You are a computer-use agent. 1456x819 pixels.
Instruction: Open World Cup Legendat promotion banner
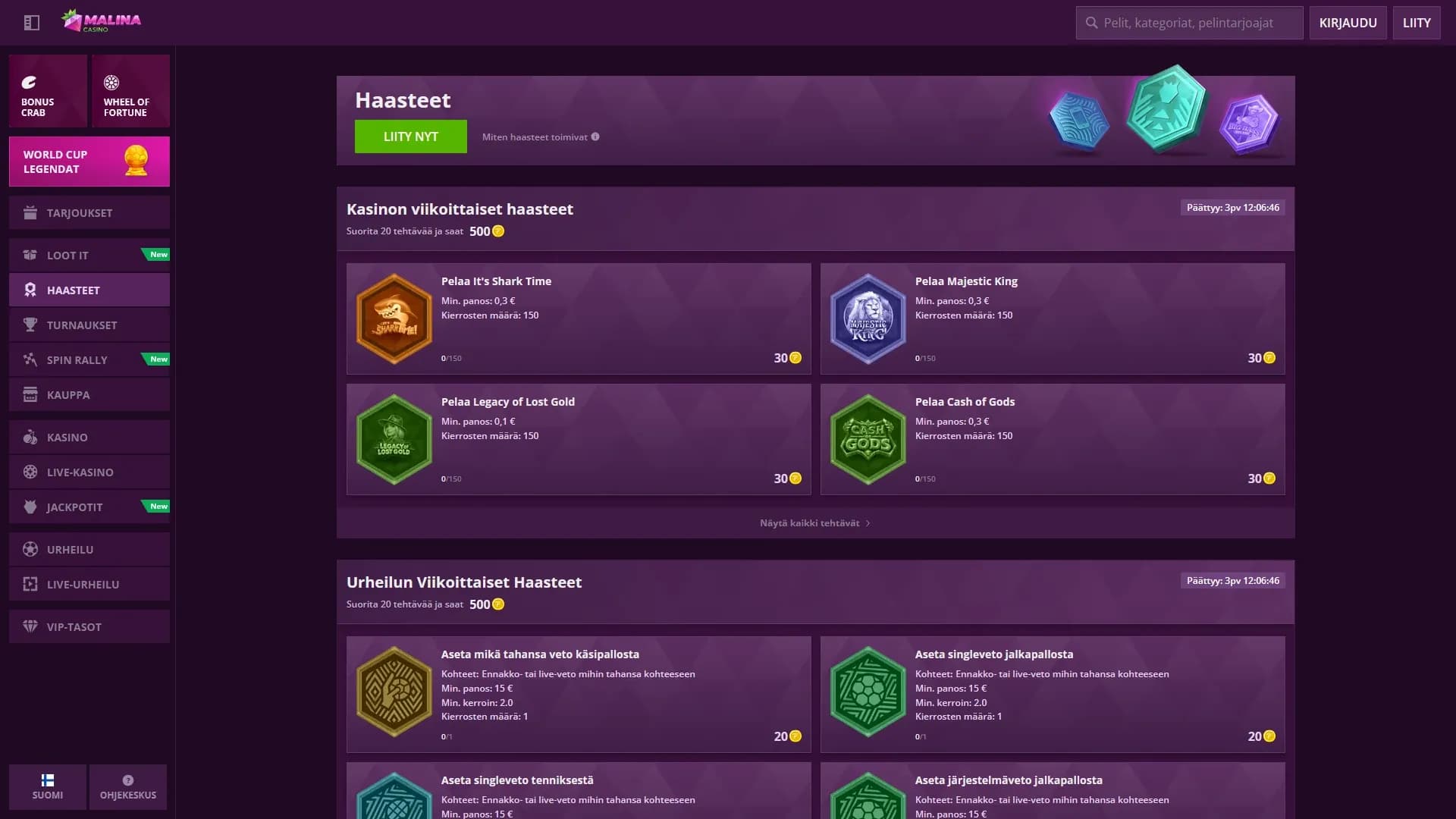coord(89,162)
